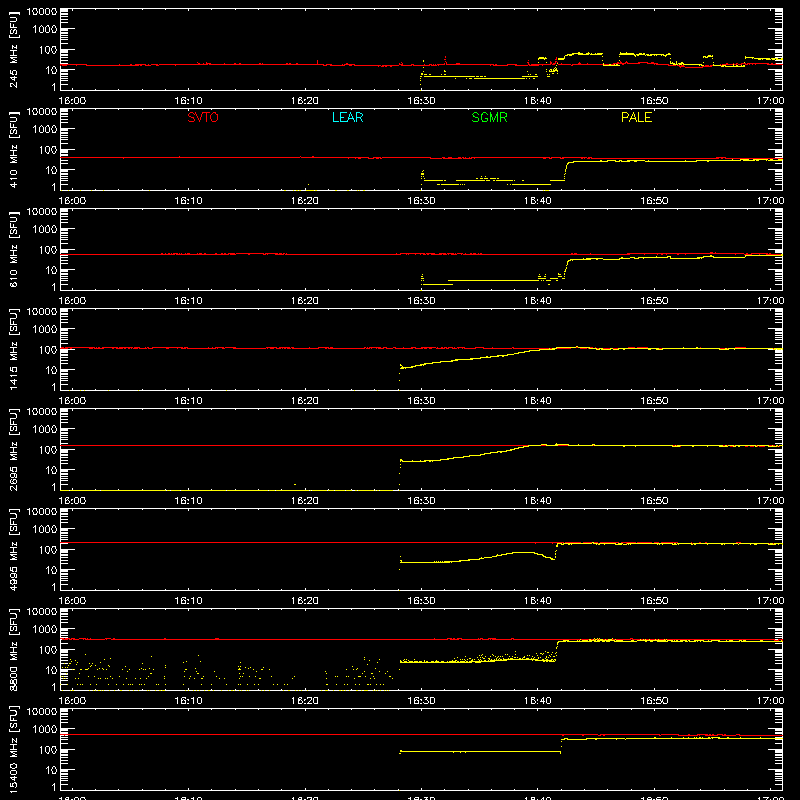Click the red SVTO station label
This screenshot has width=800, height=800.
pyautogui.click(x=203, y=117)
